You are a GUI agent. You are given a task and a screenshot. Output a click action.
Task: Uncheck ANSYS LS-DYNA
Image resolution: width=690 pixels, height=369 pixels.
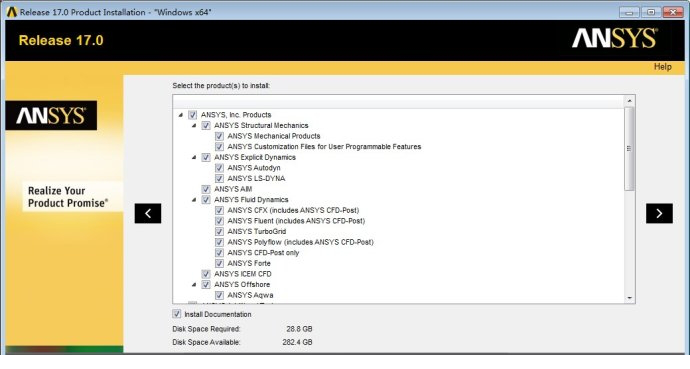(219, 178)
